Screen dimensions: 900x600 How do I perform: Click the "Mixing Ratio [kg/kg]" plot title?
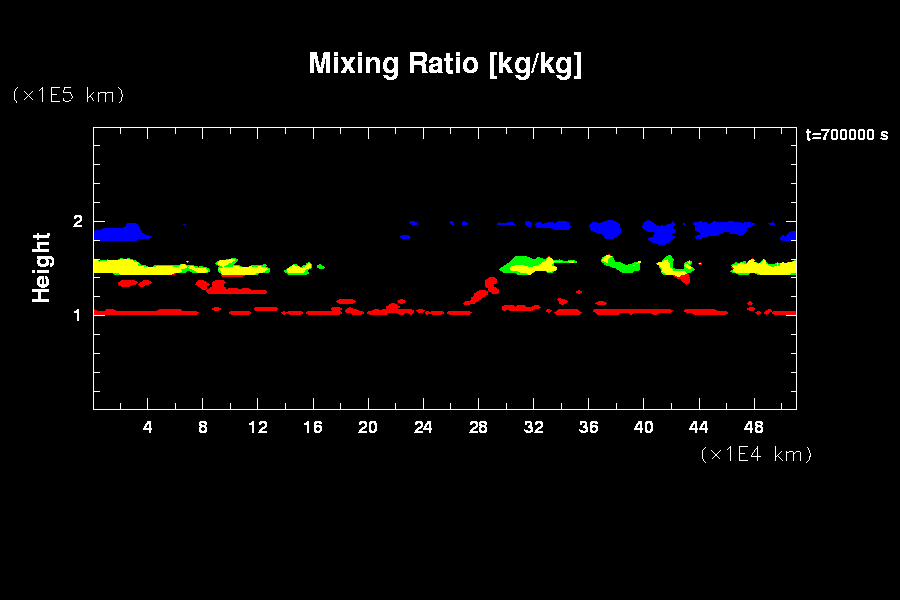[x=445, y=64]
